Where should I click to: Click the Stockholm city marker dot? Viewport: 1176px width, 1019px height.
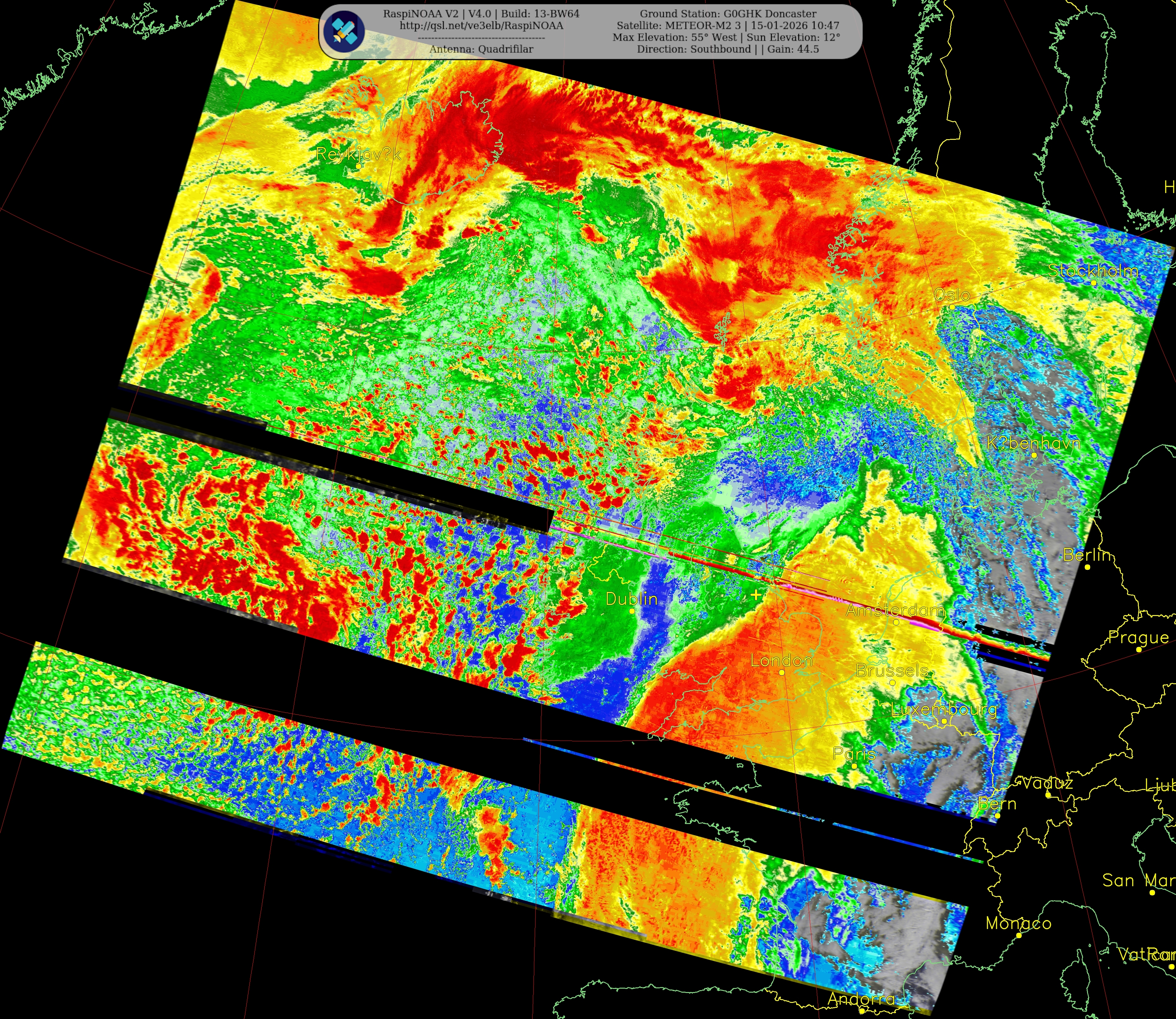(x=1094, y=283)
